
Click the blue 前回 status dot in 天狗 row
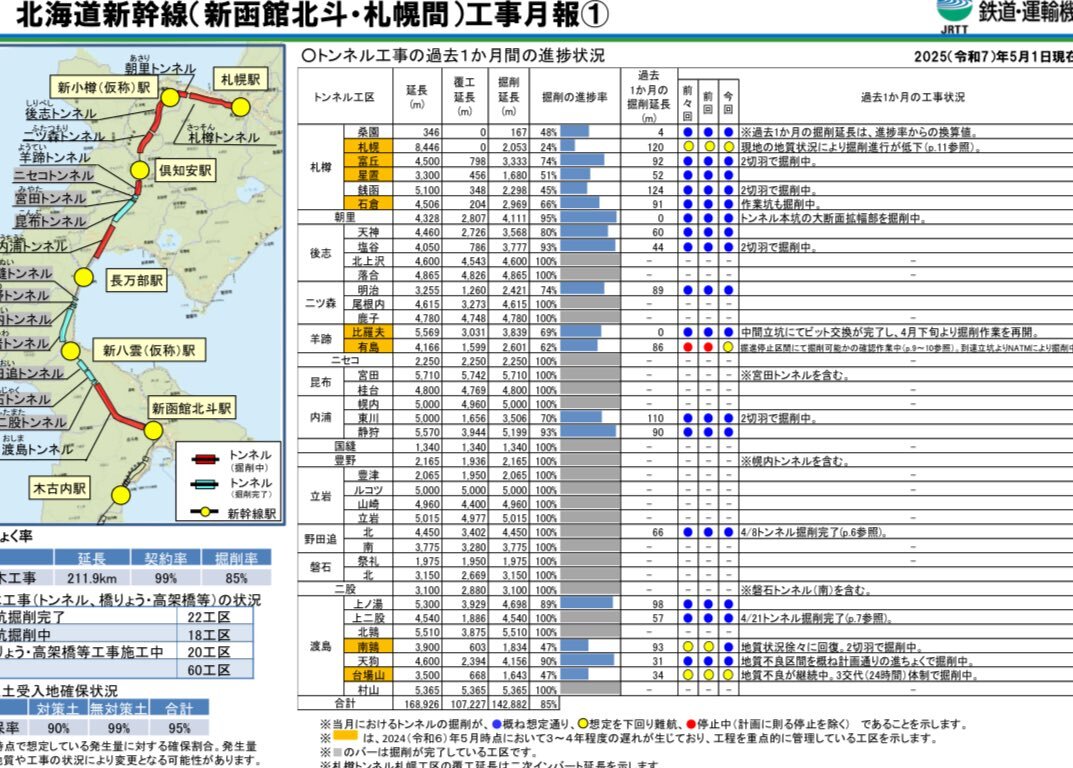(x=708, y=661)
